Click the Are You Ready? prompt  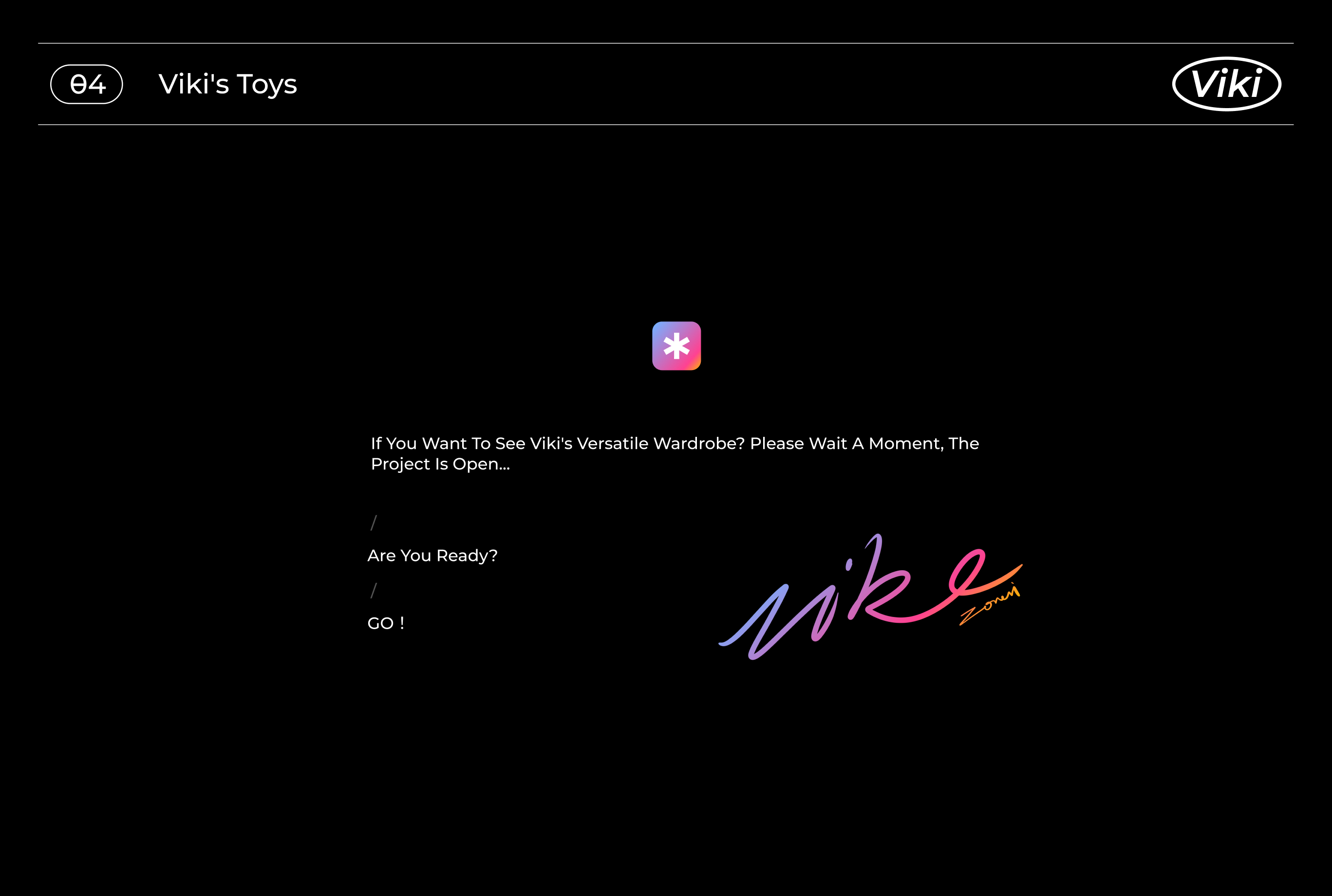(x=432, y=556)
